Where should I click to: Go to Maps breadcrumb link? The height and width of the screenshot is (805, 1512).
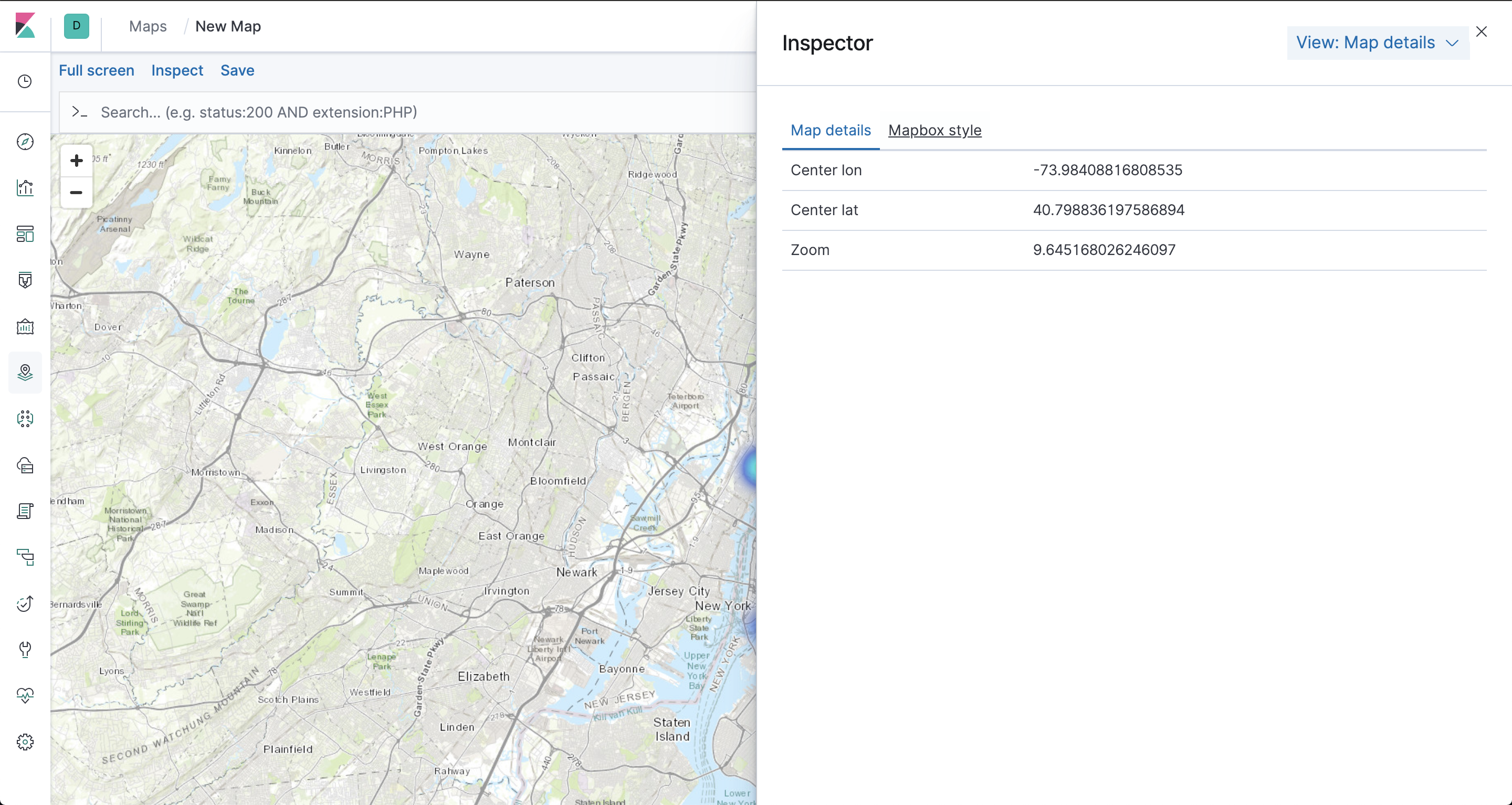click(x=148, y=26)
